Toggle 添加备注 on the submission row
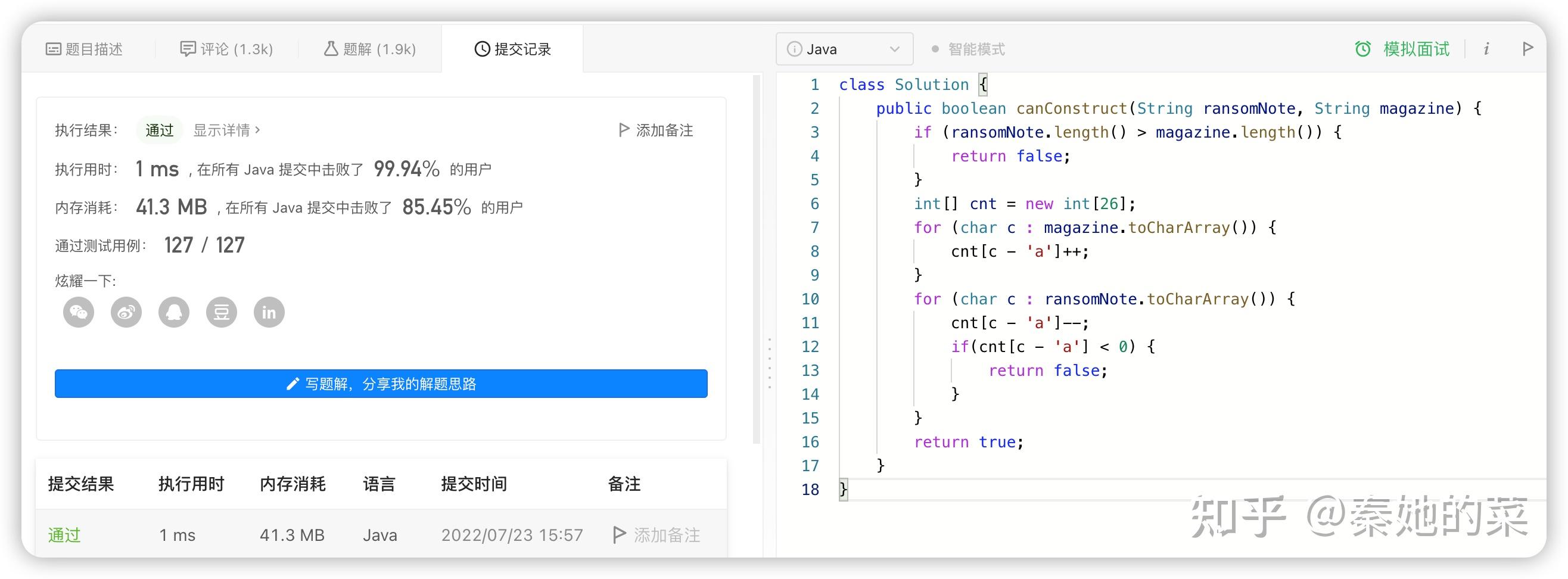The height and width of the screenshot is (579, 1568). (x=656, y=534)
